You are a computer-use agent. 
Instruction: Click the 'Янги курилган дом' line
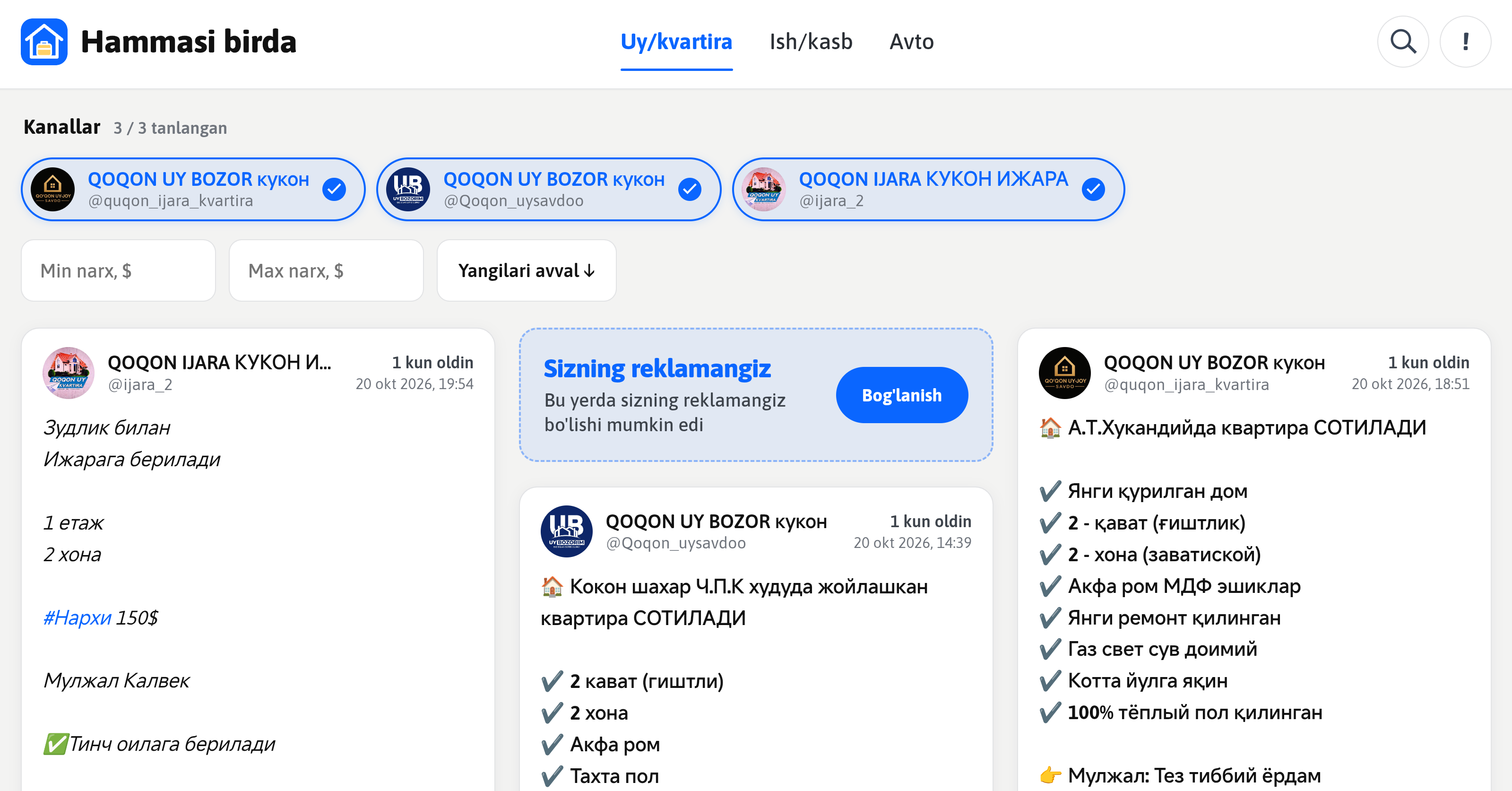(x=1157, y=491)
